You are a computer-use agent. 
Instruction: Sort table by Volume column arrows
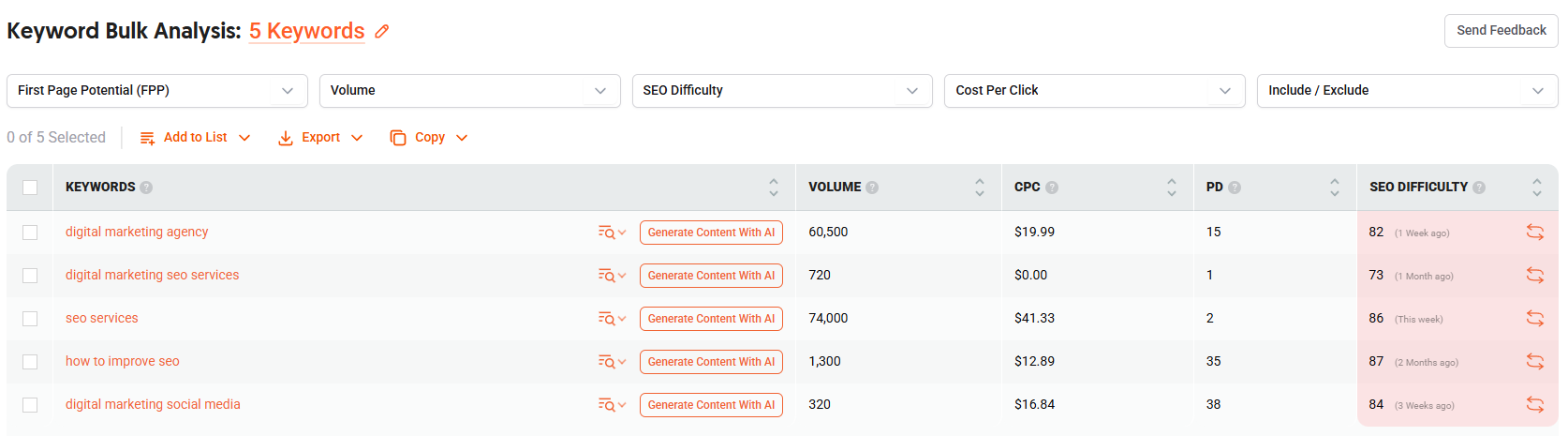click(980, 188)
